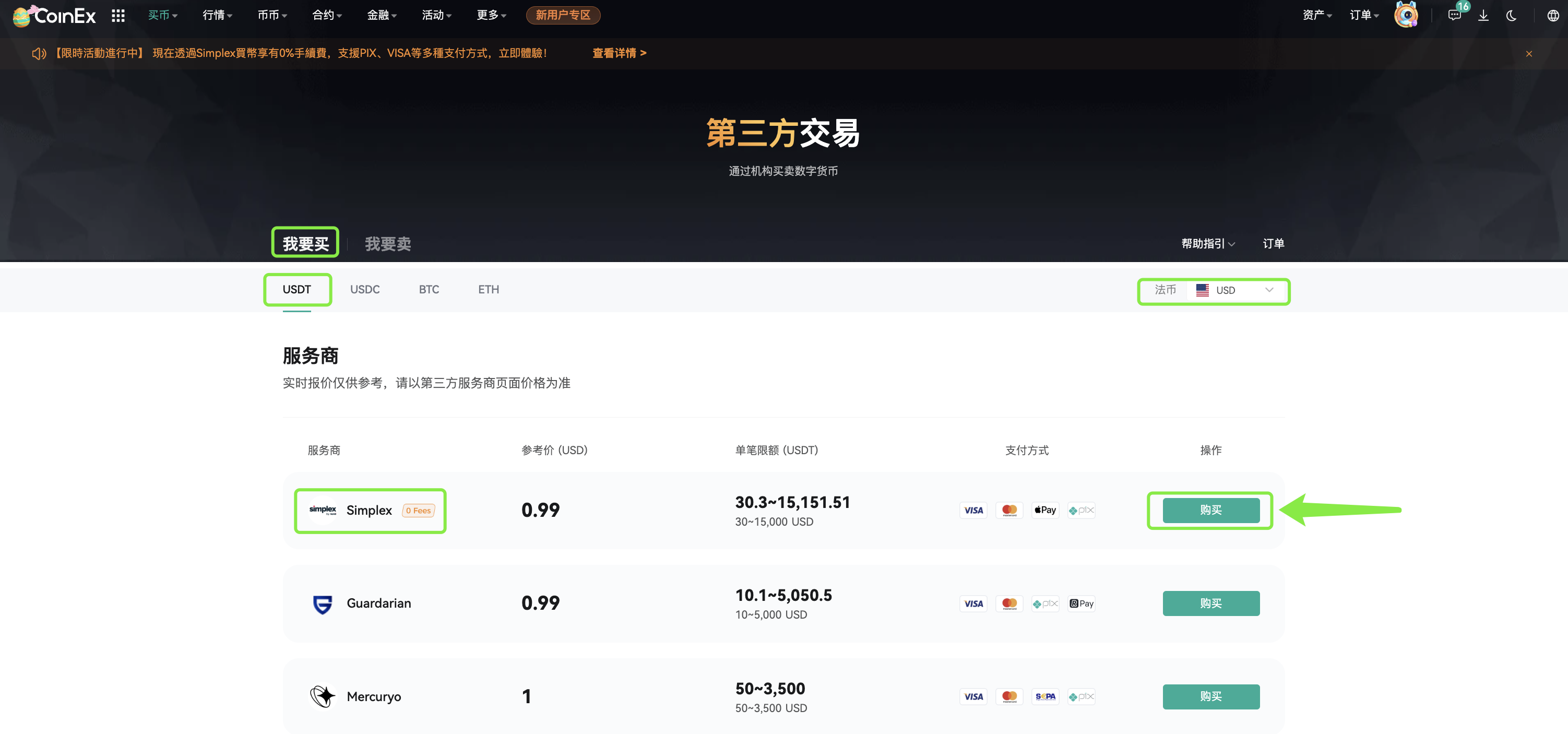Click the Mercuryo provider name
Viewport: 1568px width, 734px height.
pyautogui.click(x=374, y=696)
